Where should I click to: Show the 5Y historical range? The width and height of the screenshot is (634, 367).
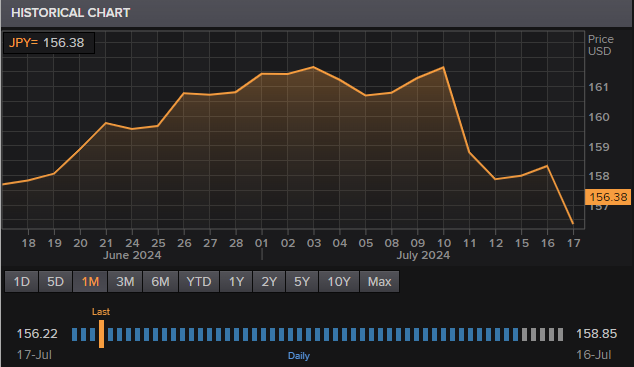coord(302,281)
